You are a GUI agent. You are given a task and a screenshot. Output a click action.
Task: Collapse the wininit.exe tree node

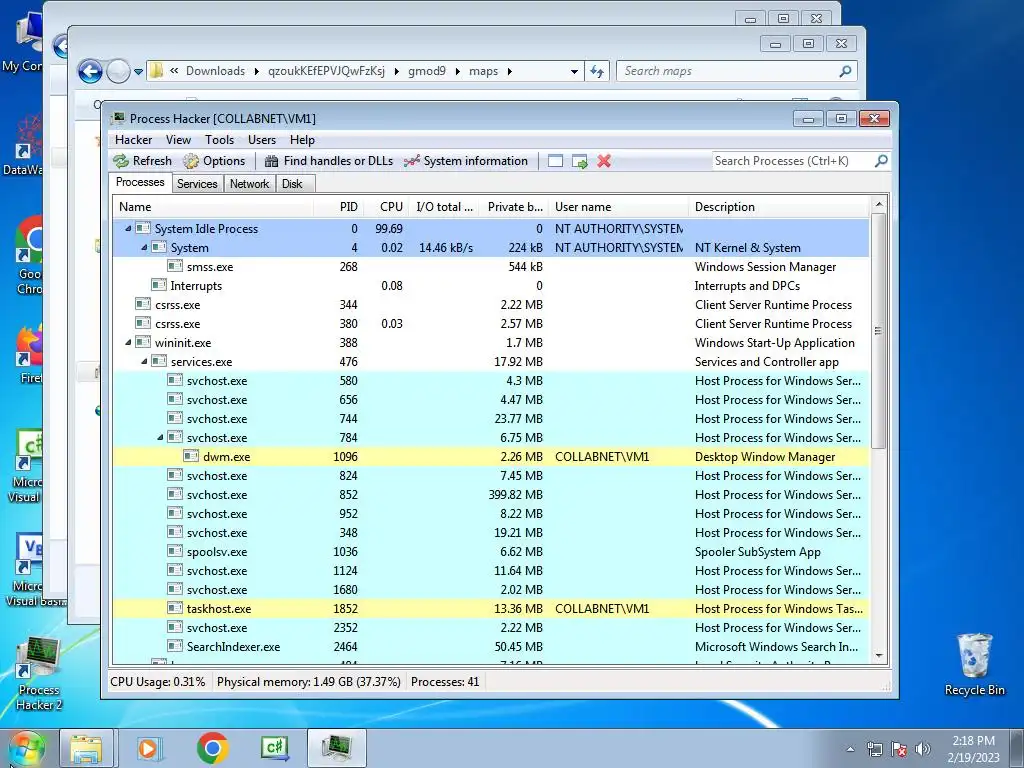(x=128, y=342)
